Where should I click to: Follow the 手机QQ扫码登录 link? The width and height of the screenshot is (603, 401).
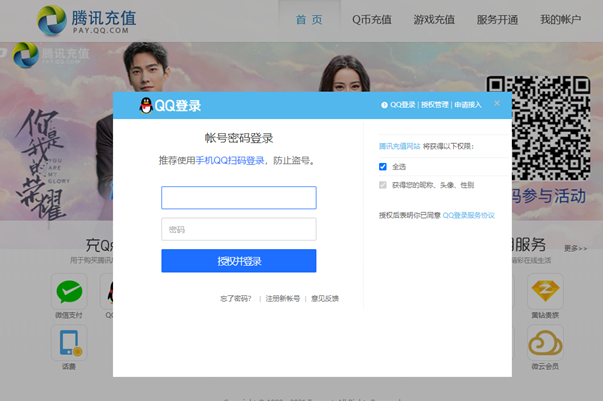coord(230,160)
